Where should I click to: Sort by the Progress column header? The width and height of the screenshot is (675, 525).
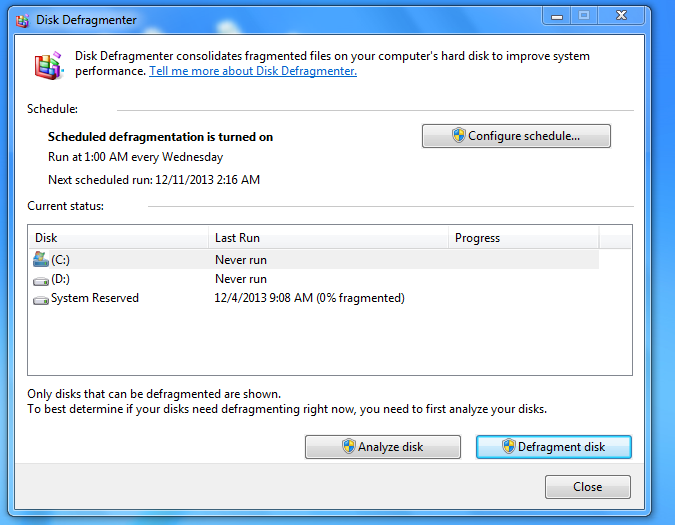pyautogui.click(x=524, y=238)
